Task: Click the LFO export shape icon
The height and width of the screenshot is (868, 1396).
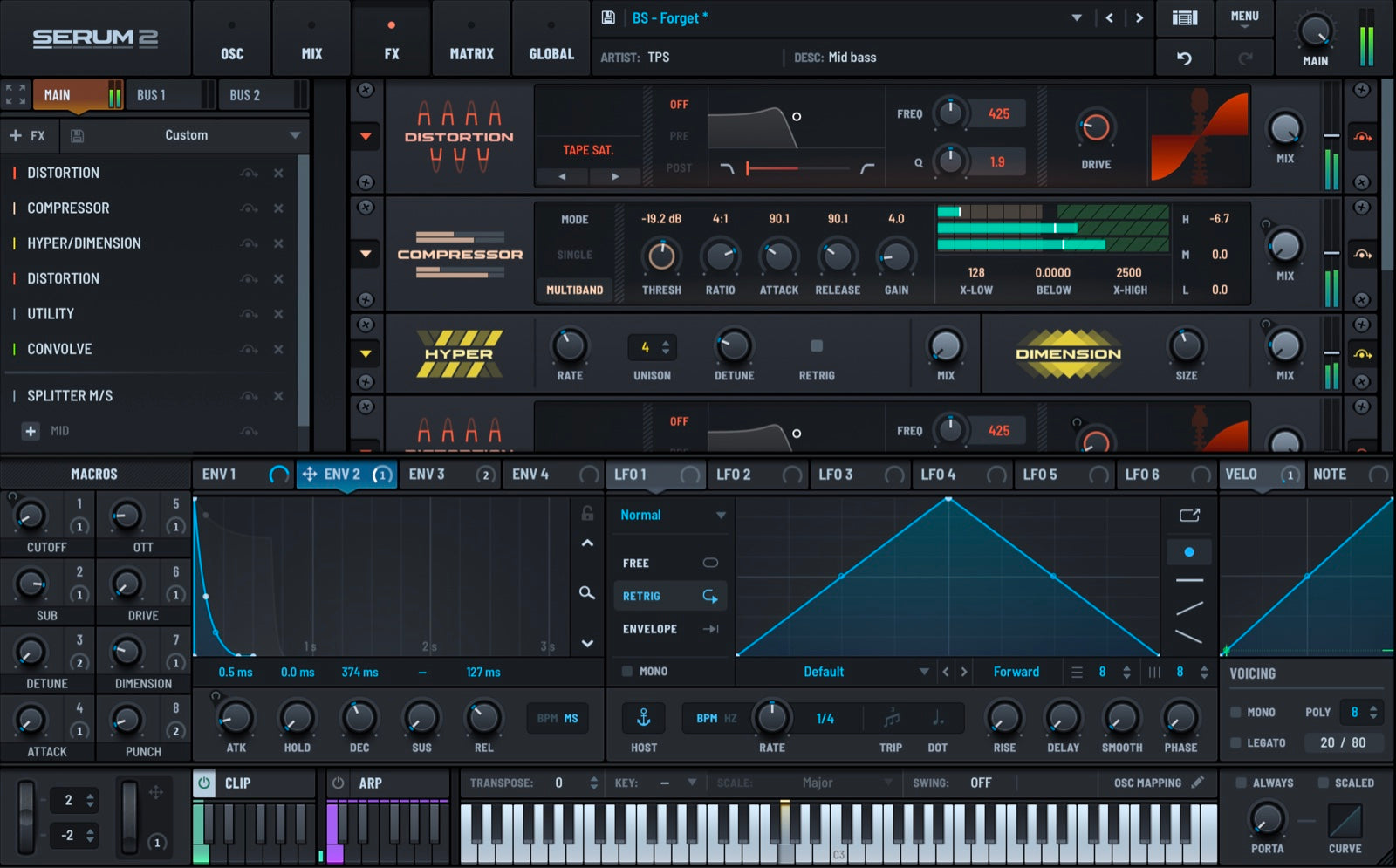Action: (1189, 516)
